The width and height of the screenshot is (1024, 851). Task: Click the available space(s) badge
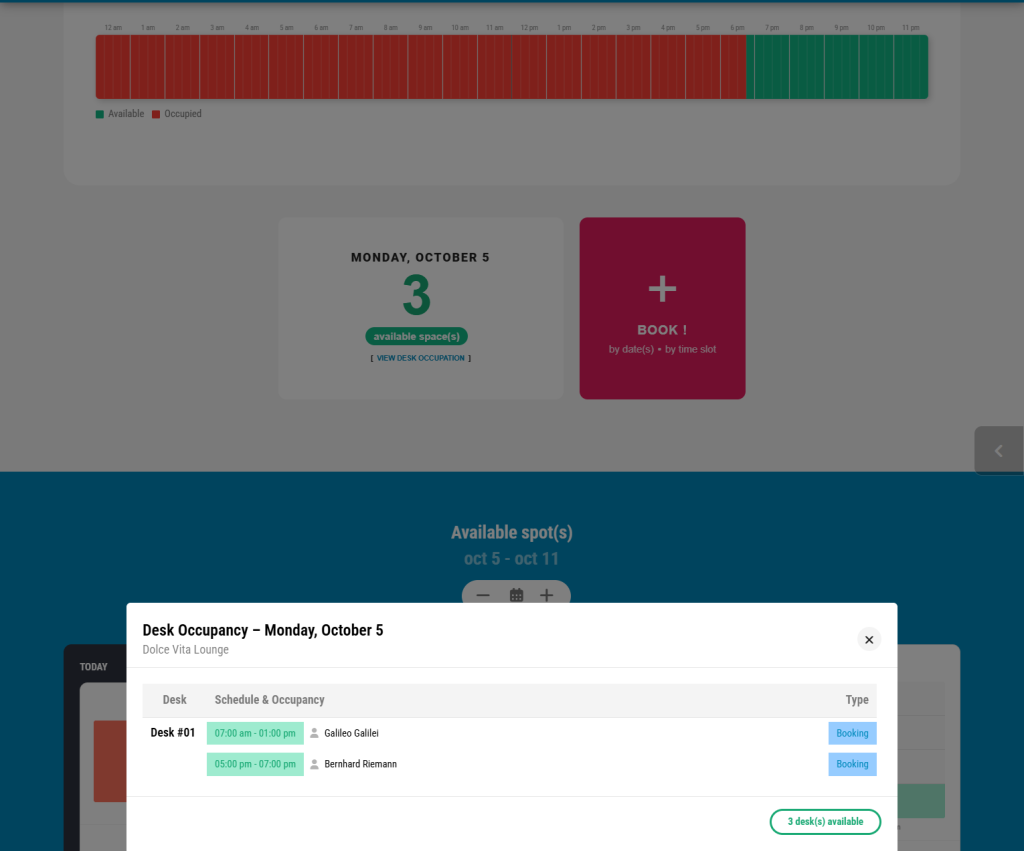[416, 336]
